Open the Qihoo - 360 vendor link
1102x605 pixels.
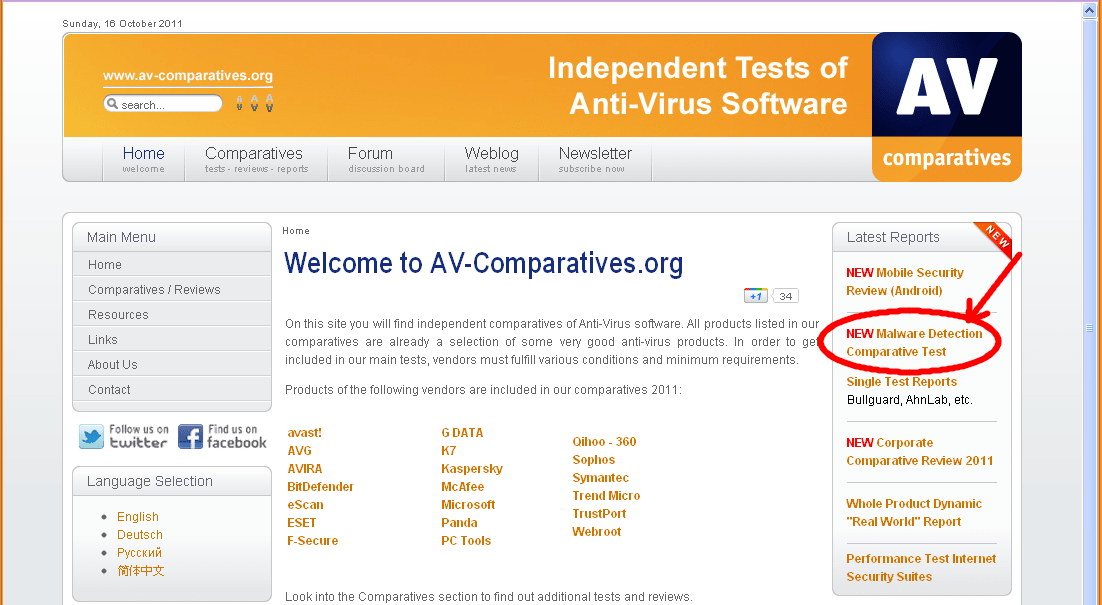[x=604, y=441]
